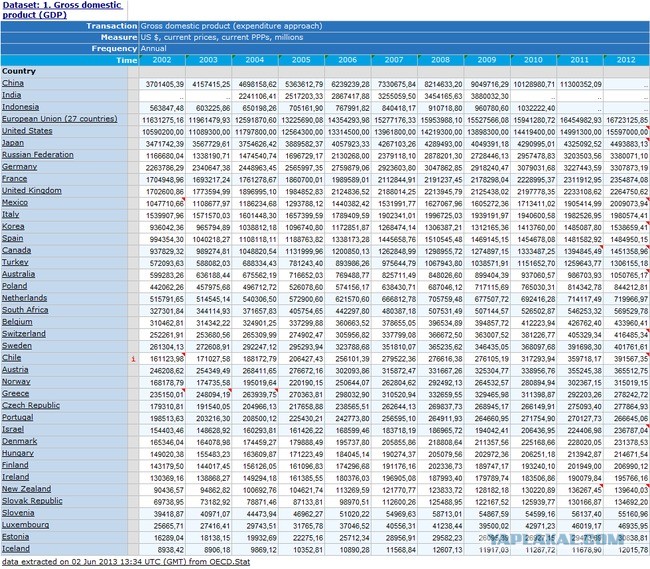Click the United States country link
The image size is (650, 569).
point(27,130)
